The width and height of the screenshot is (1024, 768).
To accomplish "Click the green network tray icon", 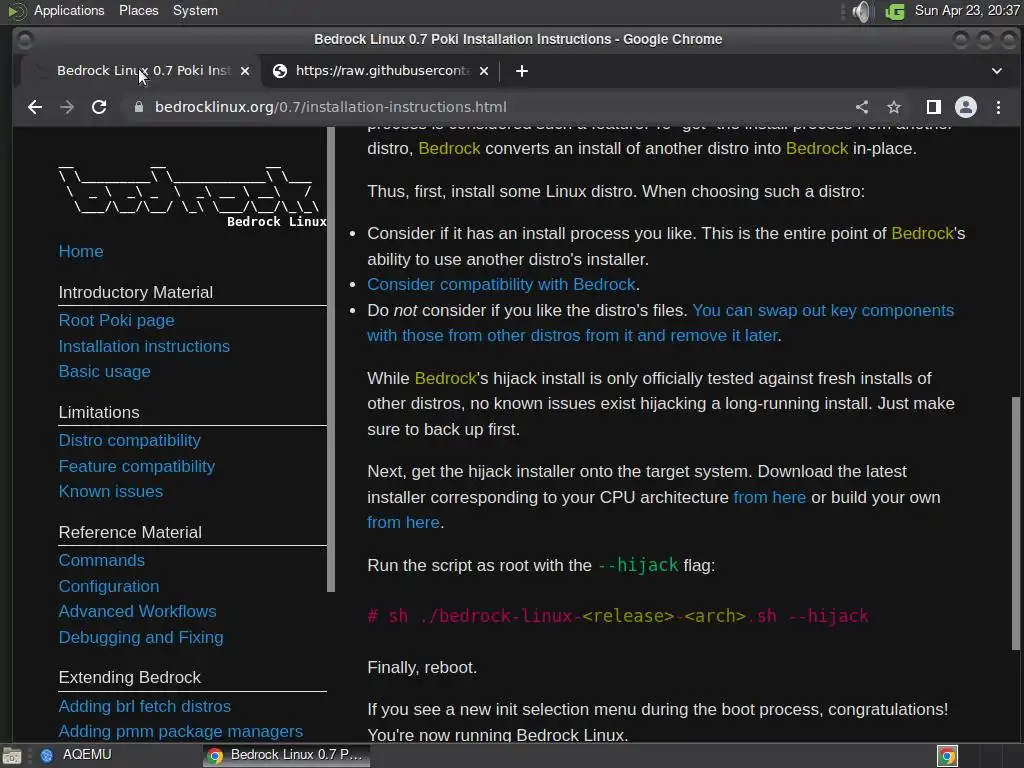I will pos(895,11).
